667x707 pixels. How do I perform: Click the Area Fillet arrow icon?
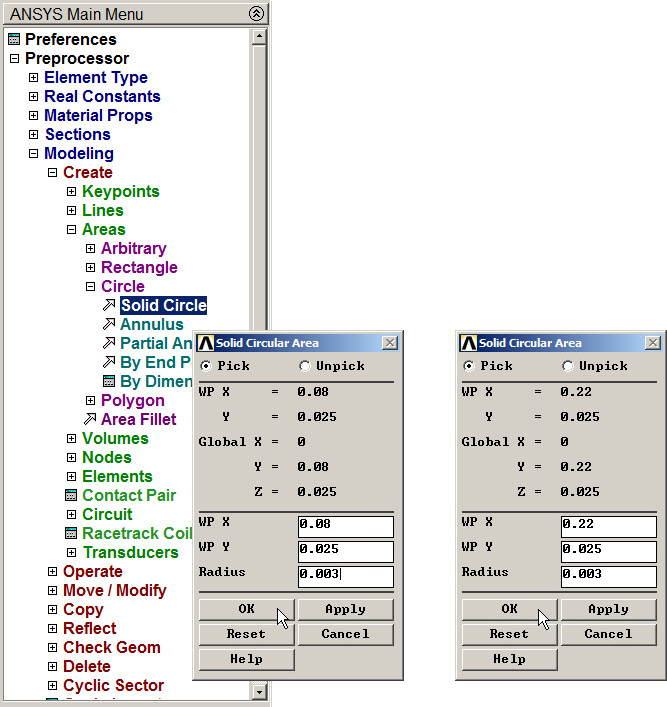[x=90, y=419]
